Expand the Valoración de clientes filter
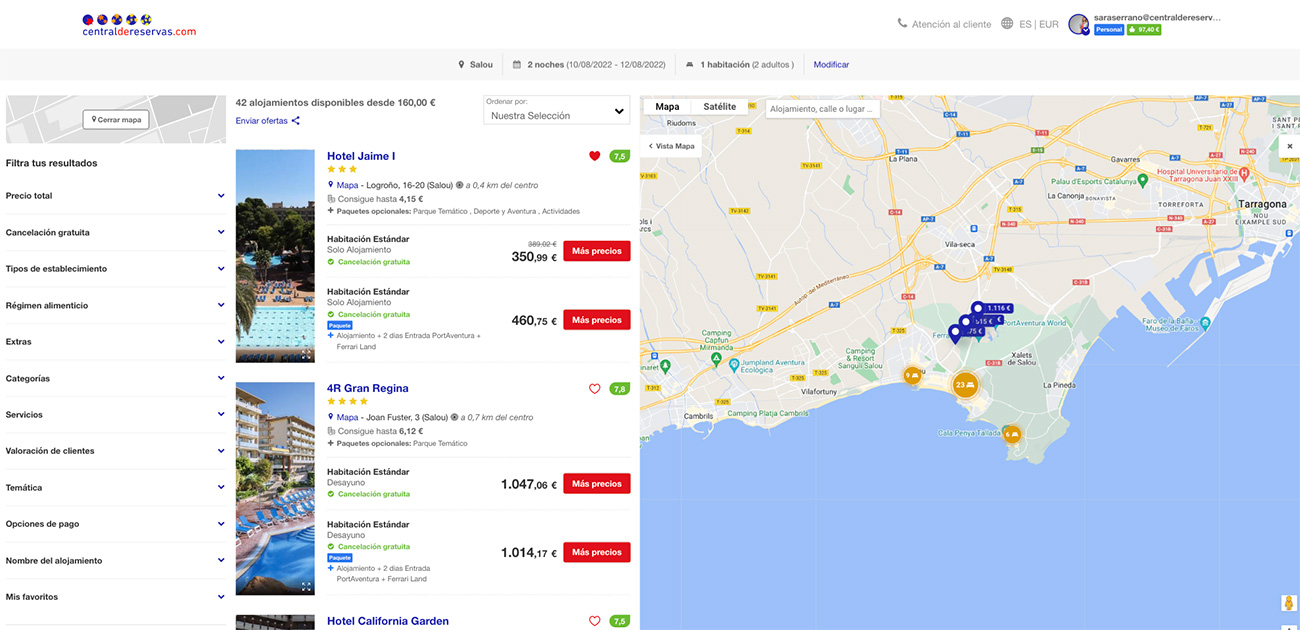 coord(116,451)
